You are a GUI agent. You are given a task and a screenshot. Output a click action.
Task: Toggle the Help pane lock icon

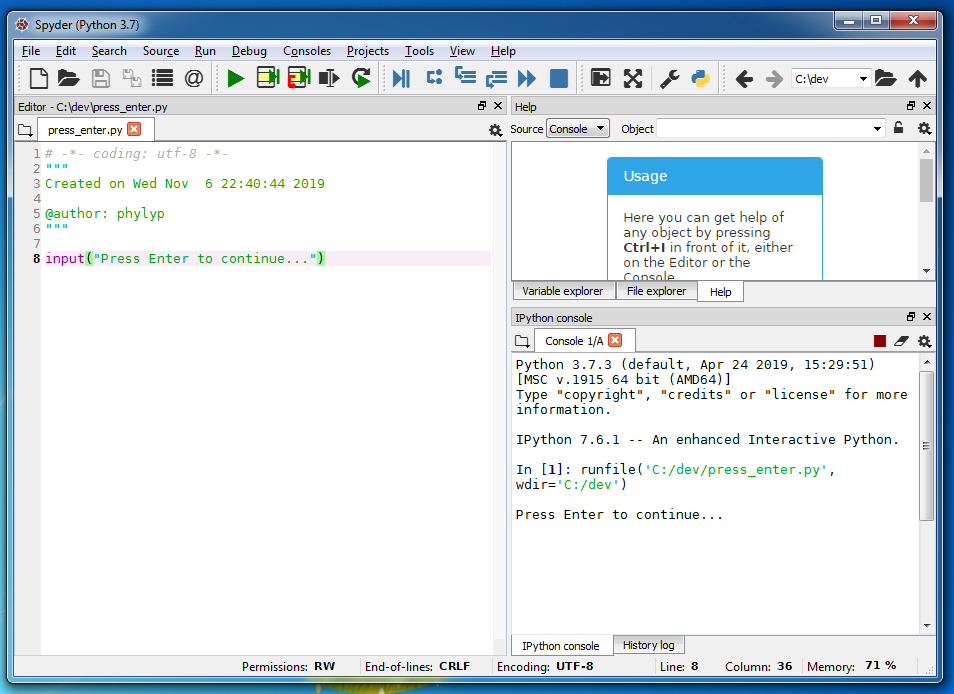pyautogui.click(x=898, y=128)
